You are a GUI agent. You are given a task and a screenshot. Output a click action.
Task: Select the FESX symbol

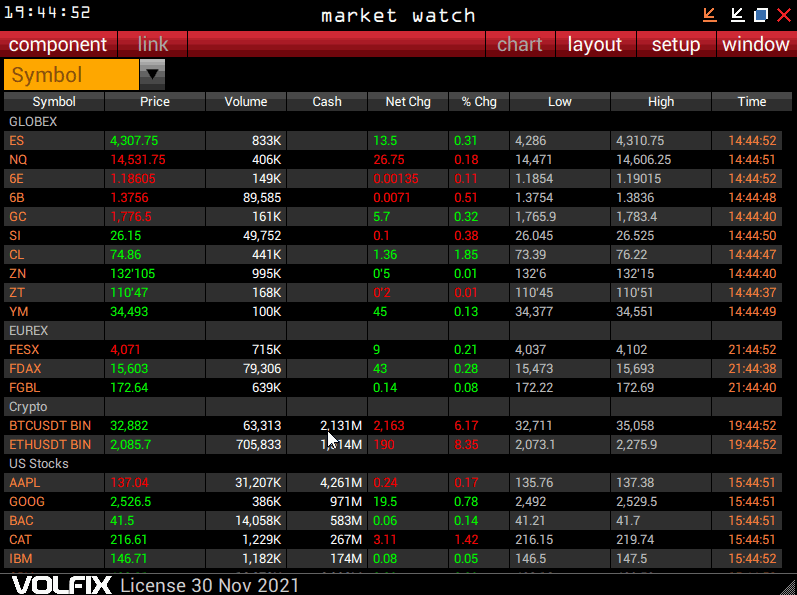(24, 350)
